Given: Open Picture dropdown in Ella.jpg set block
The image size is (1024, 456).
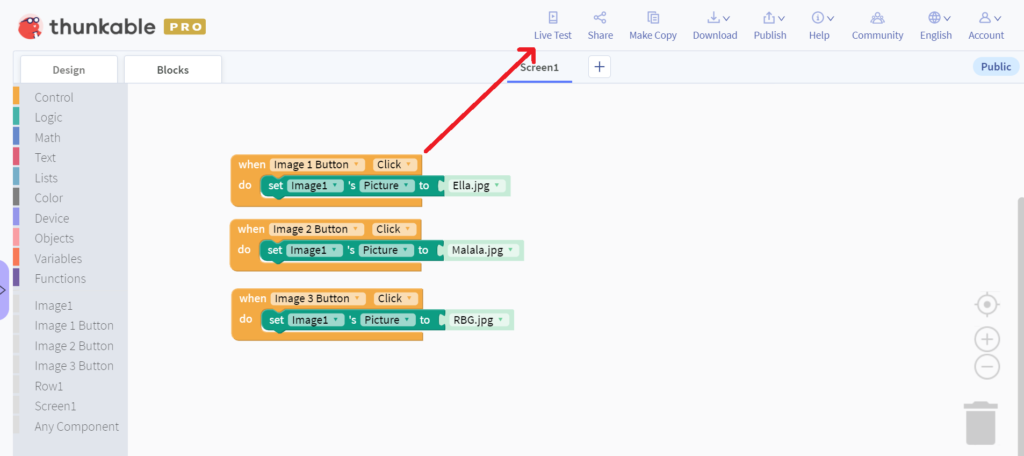Looking at the screenshot, I should pos(387,186).
